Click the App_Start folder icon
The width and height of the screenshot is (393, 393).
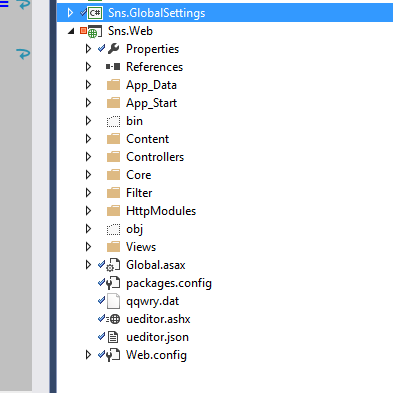113,103
